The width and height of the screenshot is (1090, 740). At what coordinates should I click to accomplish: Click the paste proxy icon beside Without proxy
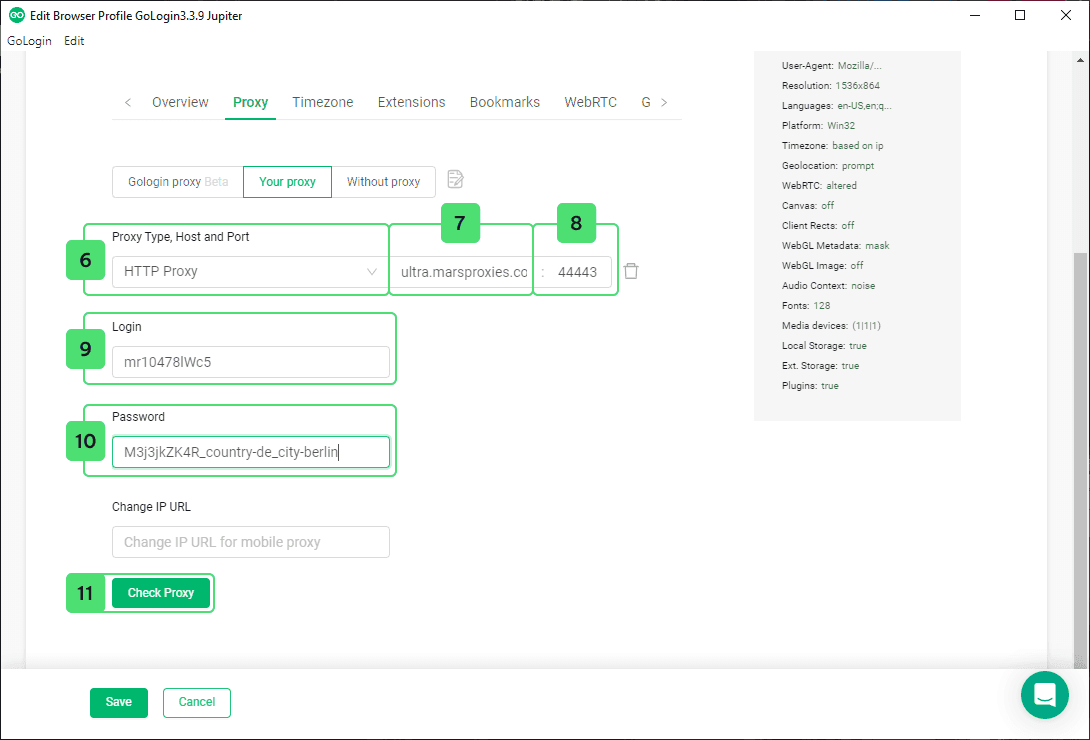[455, 180]
